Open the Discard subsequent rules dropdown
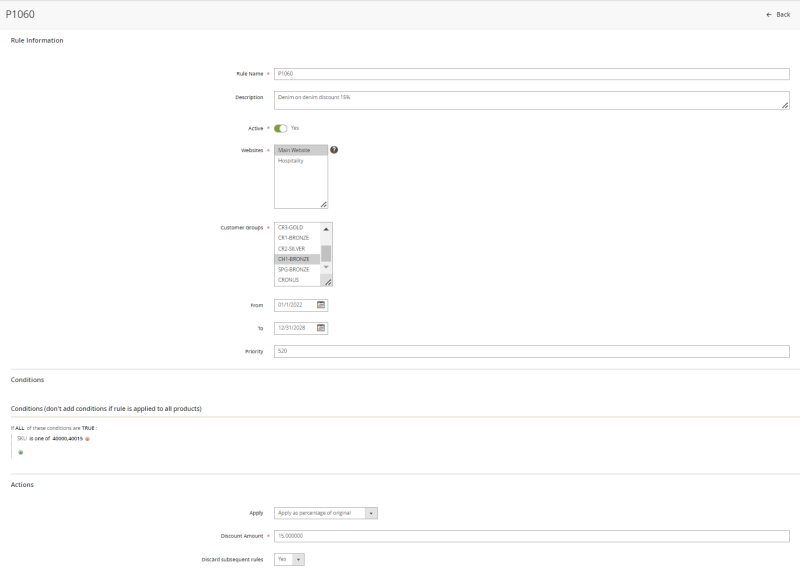The image size is (800, 574). 289,559
